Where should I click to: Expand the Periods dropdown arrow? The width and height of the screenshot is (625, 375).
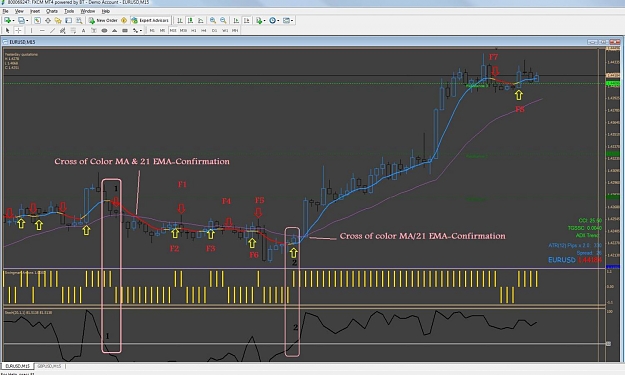(x=278, y=20)
